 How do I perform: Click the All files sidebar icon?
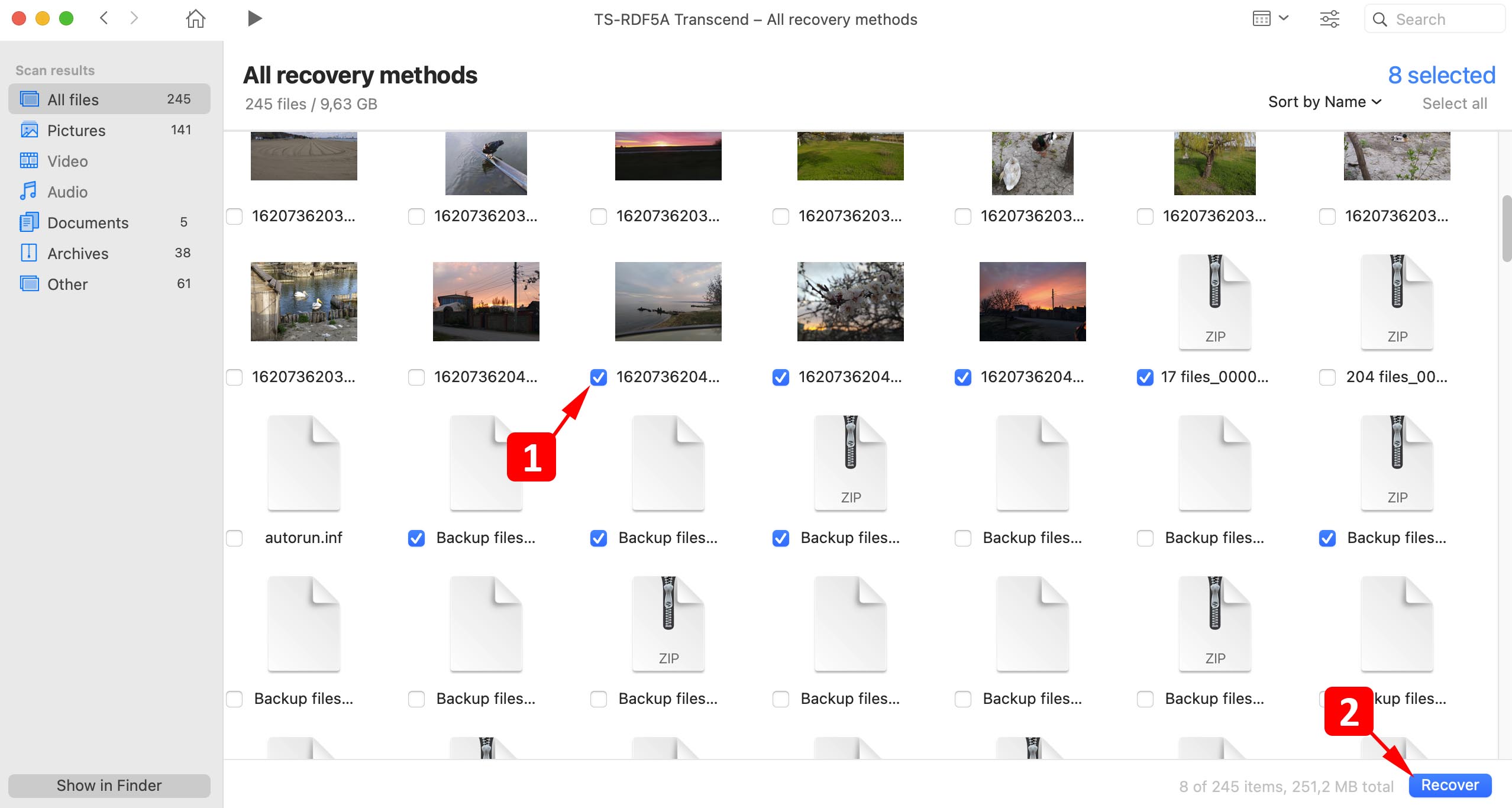click(29, 99)
